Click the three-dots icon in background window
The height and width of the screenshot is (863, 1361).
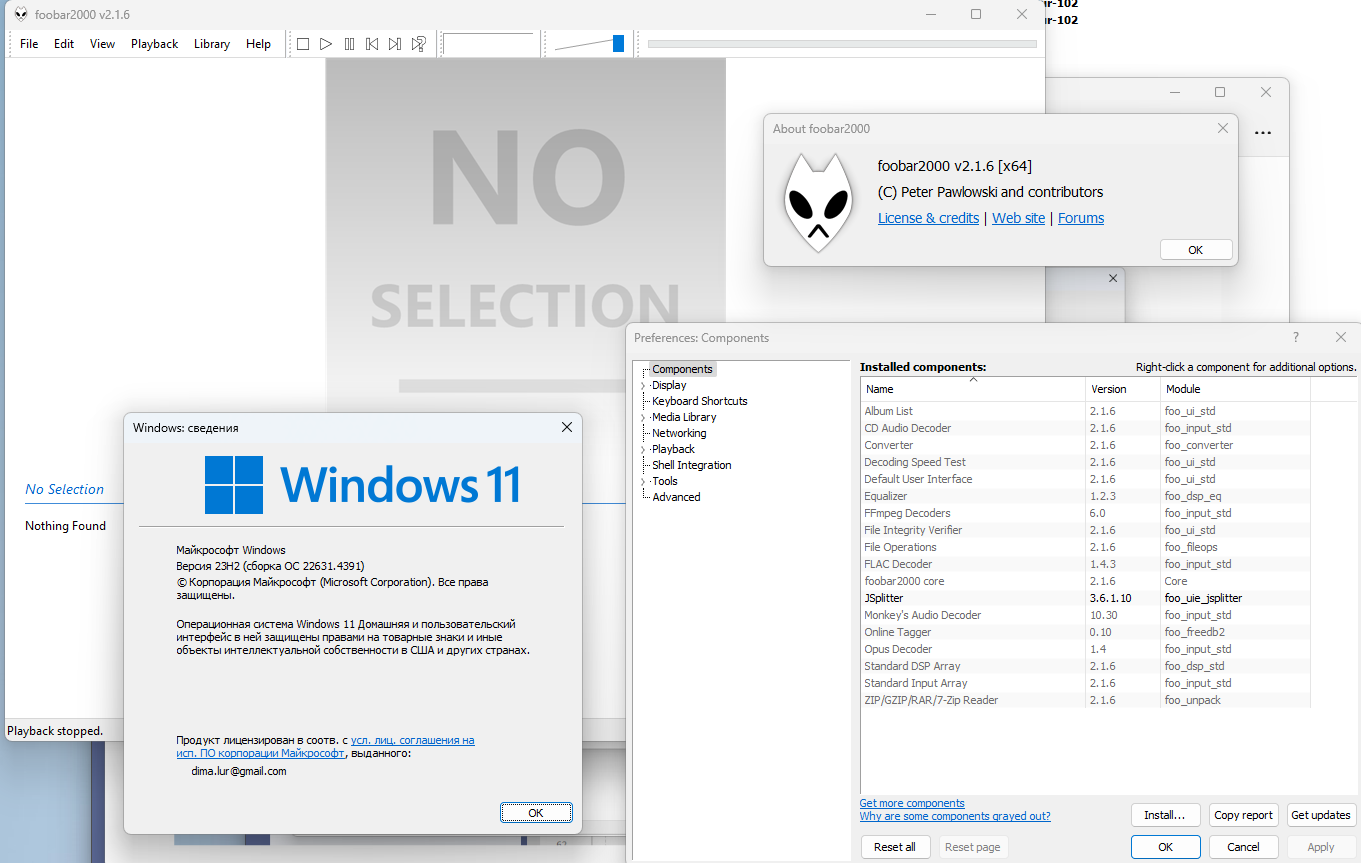[1263, 133]
